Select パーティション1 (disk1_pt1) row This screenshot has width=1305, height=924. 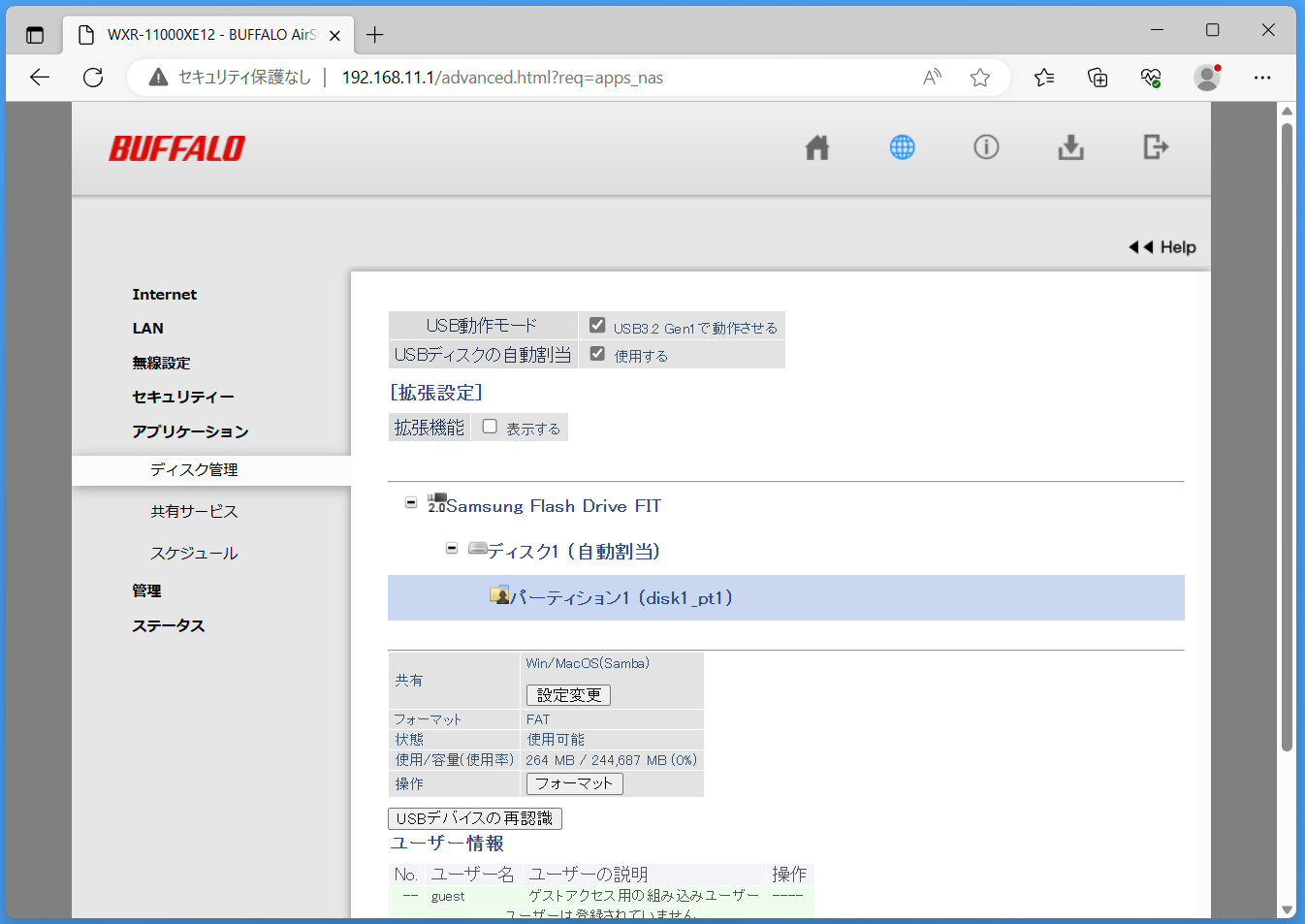click(785, 597)
